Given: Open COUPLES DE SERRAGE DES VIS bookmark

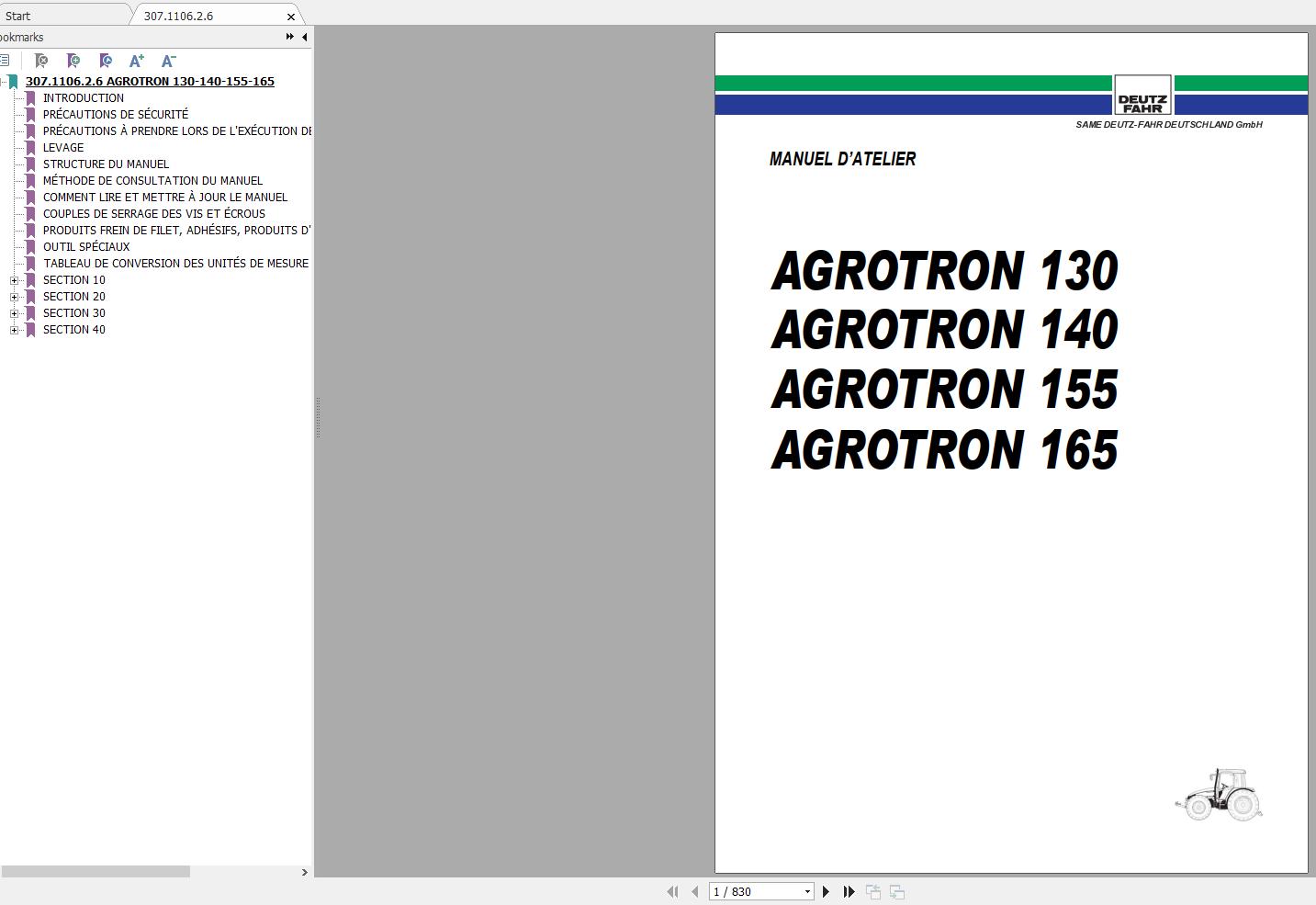Looking at the screenshot, I should (x=153, y=214).
